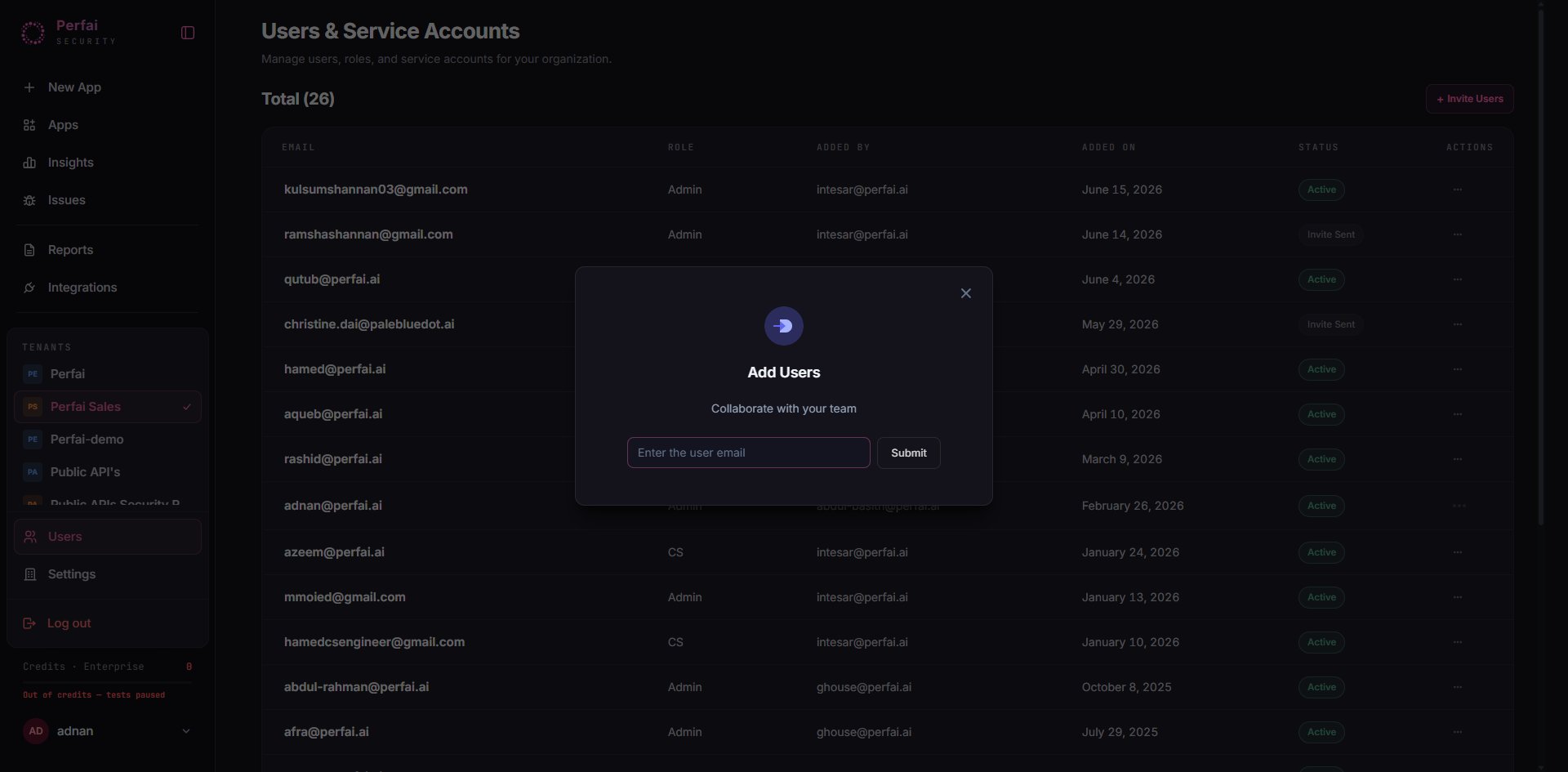Viewport: 1568px width, 772px height.
Task: Click the Status column header
Action: pos(1318,147)
